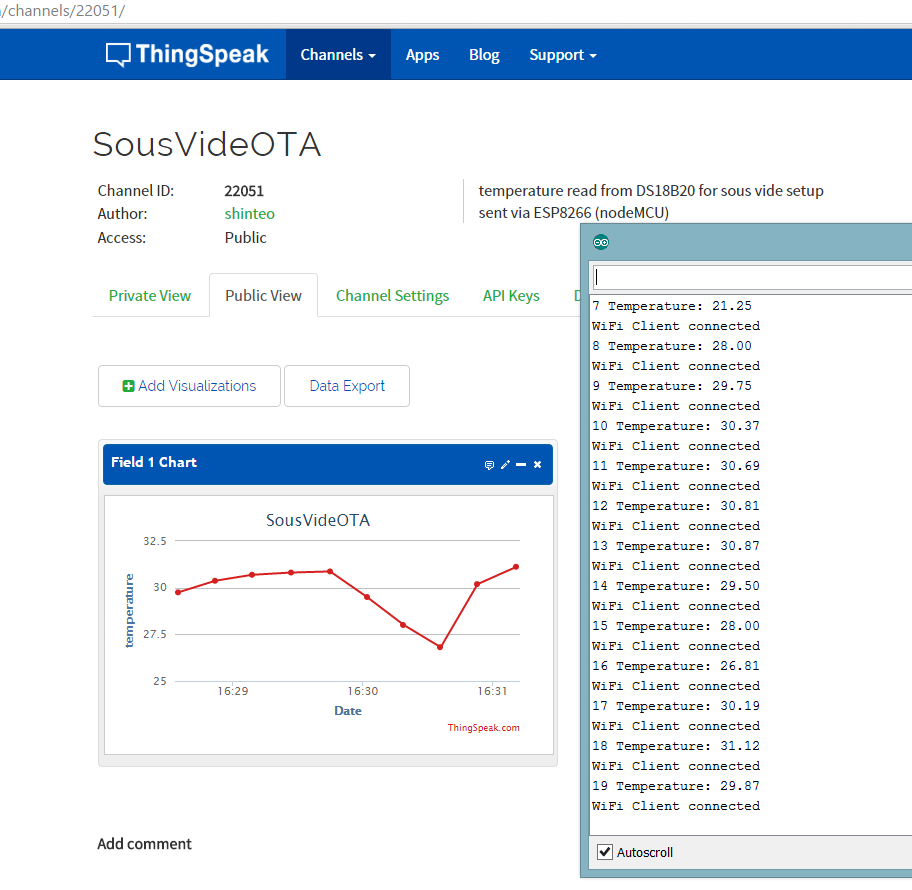Click serial line '11 Temperature: 30.69'
The width and height of the screenshot is (912, 890).
(676, 466)
